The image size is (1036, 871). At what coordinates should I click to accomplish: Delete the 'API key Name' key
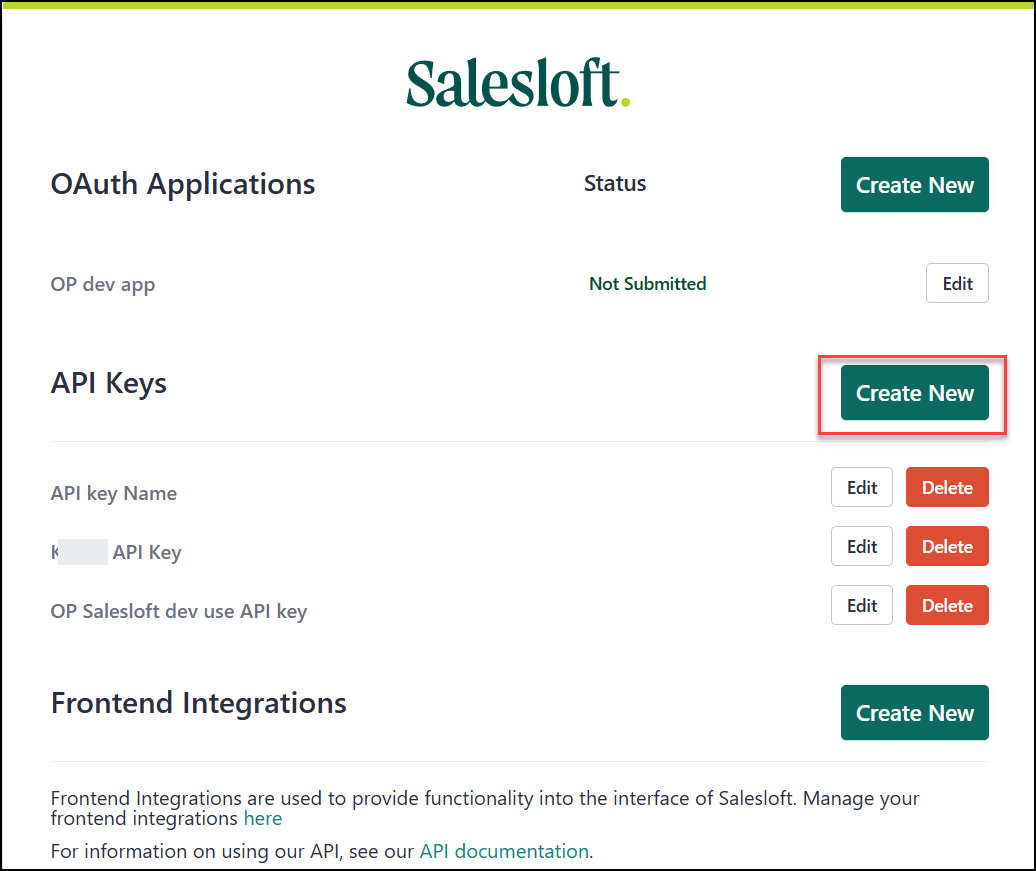947,487
